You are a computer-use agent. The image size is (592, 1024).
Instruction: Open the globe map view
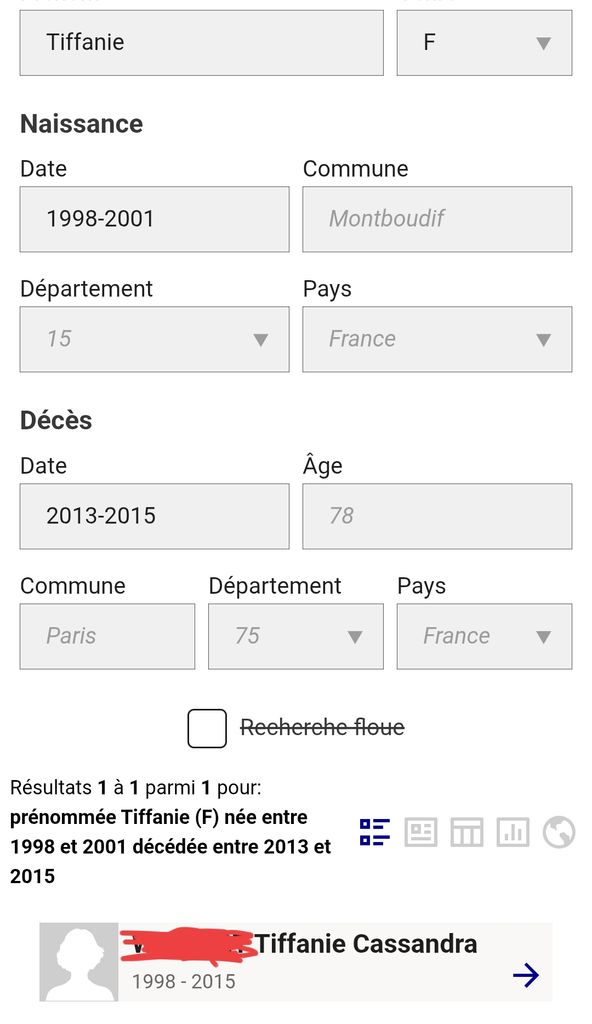tap(559, 832)
